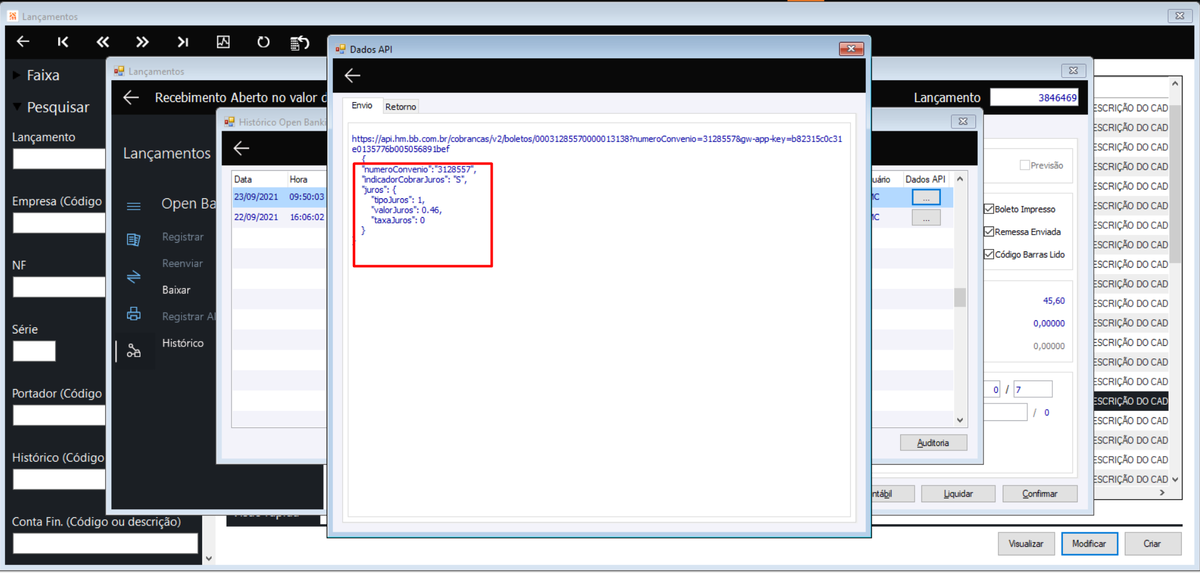1200x573 pixels.
Task: Click the Modificar button
Action: pyautogui.click(x=1089, y=544)
